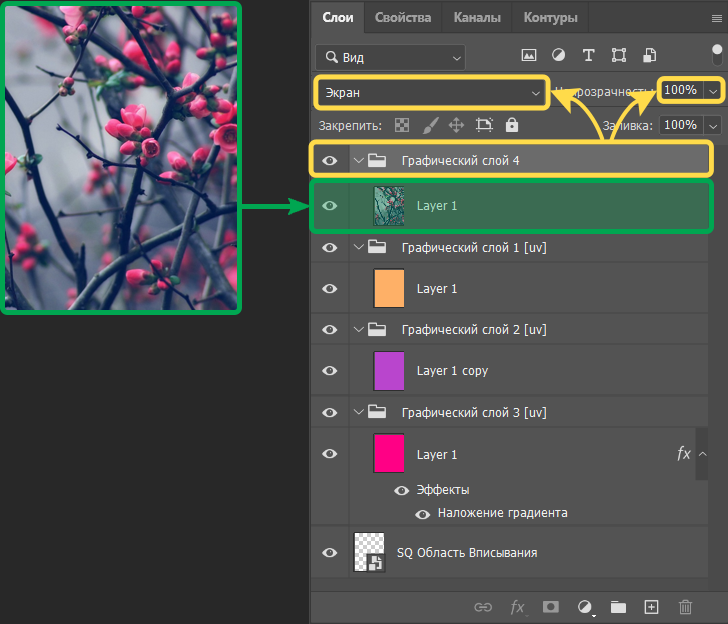The image size is (728, 624).
Task: Click the pink Layer 1 color thumbnail
Action: [389, 454]
